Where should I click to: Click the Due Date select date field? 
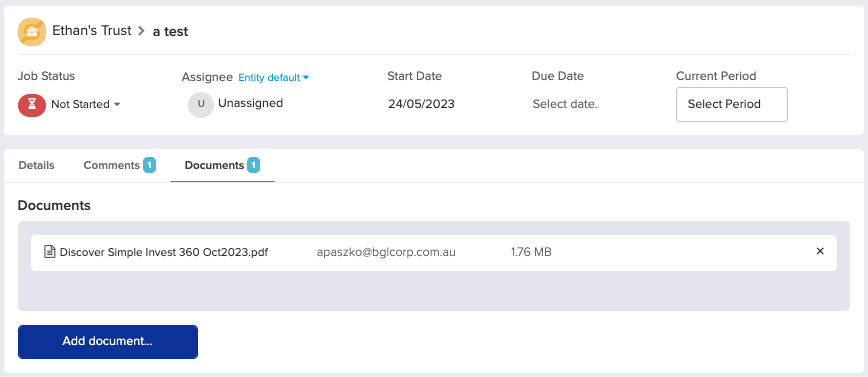pos(566,104)
